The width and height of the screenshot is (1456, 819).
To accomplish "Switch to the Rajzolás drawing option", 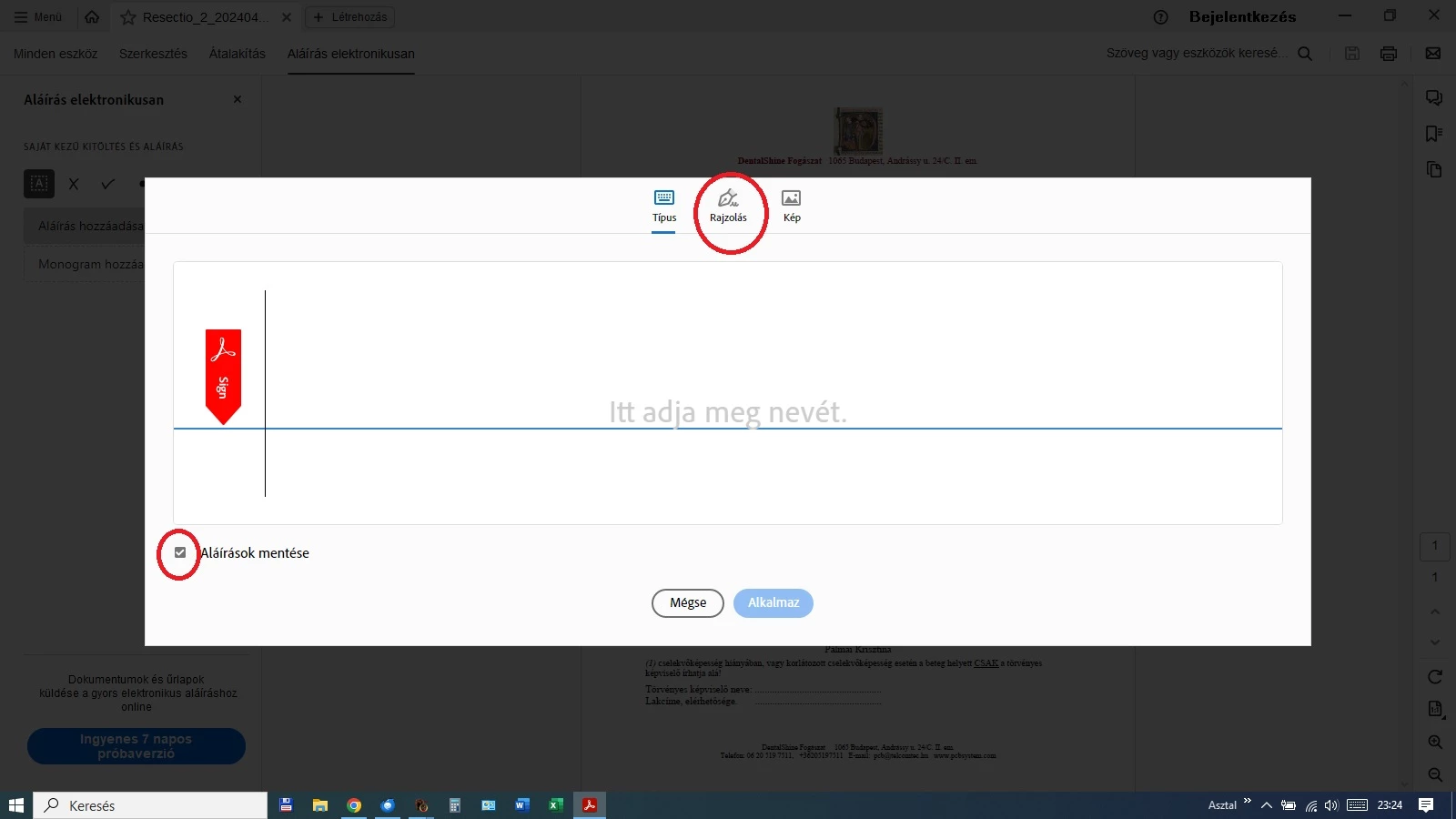I will (x=728, y=207).
